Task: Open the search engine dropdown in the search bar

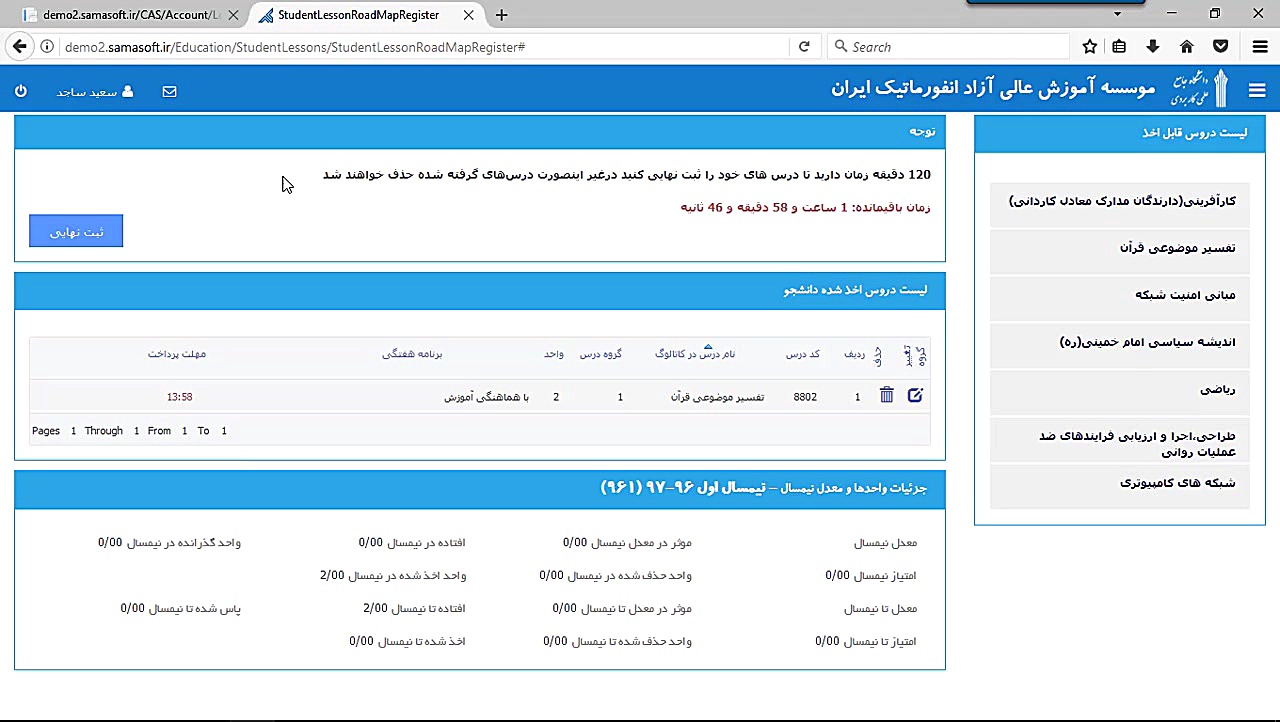Action: (x=842, y=46)
